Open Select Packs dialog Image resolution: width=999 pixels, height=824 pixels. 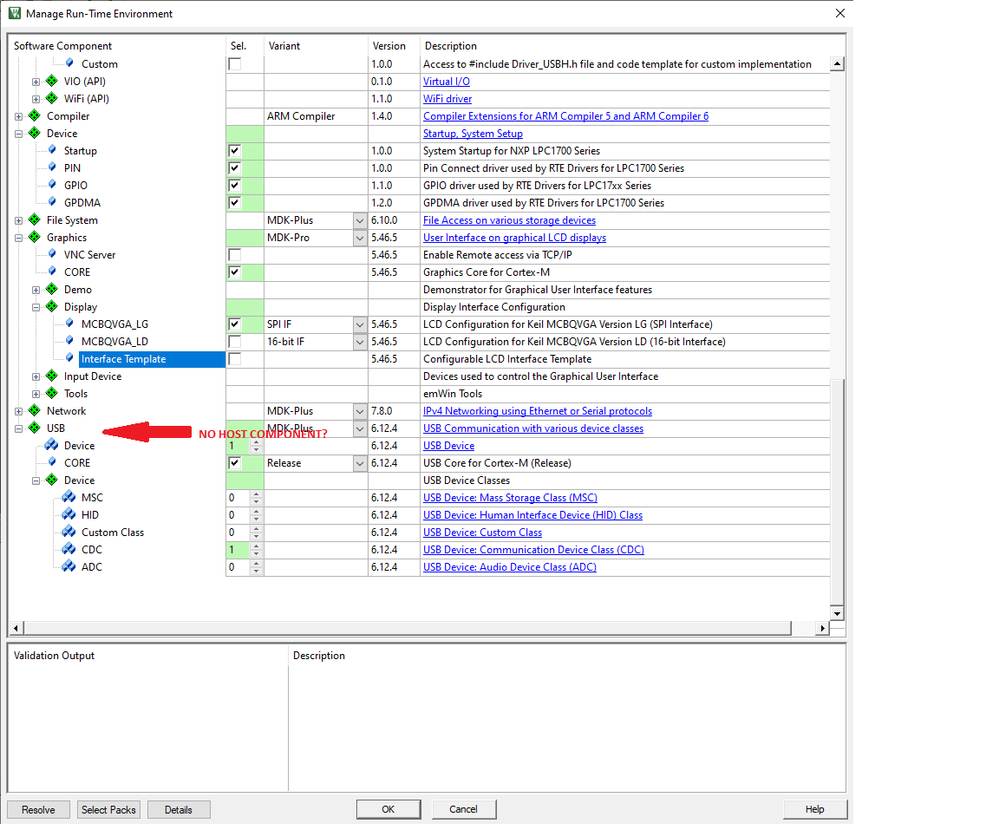(x=108, y=809)
